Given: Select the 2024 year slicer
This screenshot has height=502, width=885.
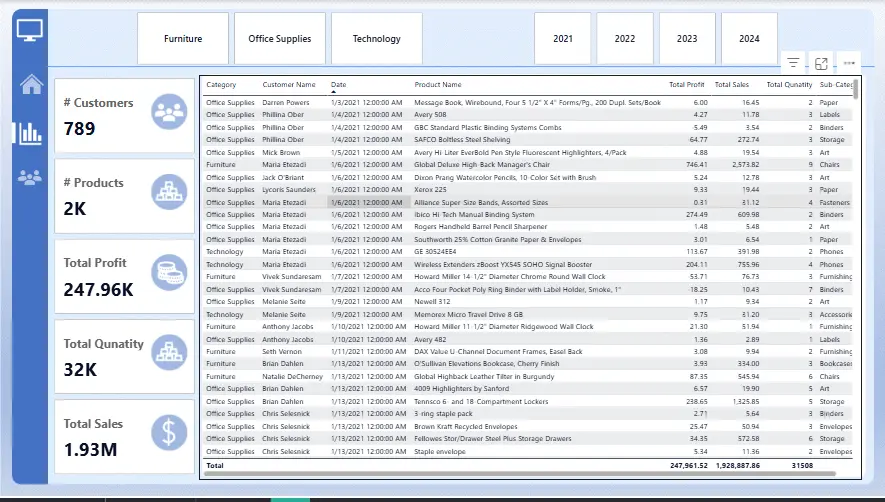Looking at the screenshot, I should pyautogui.click(x=749, y=38).
